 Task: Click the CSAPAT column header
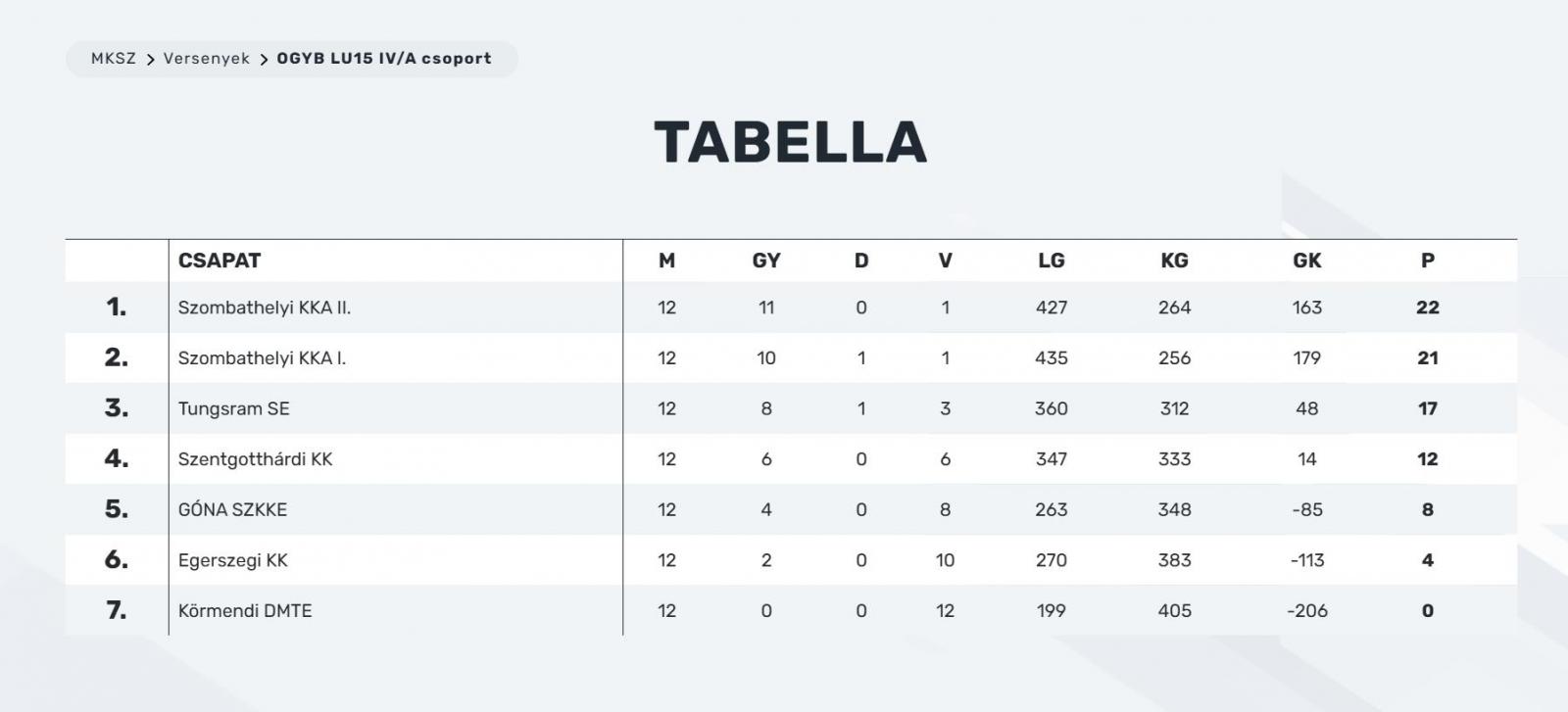click(220, 261)
